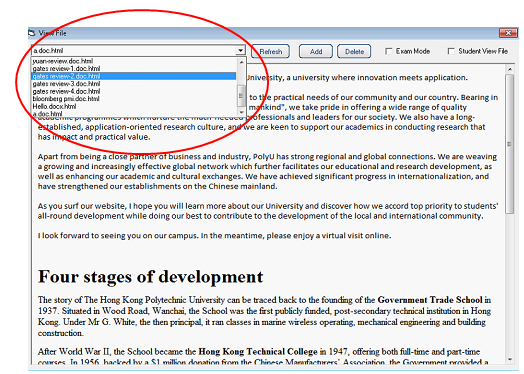Select gates review-1.doc.html in the list
Viewport: 524px width, 374px height.
pos(134,69)
